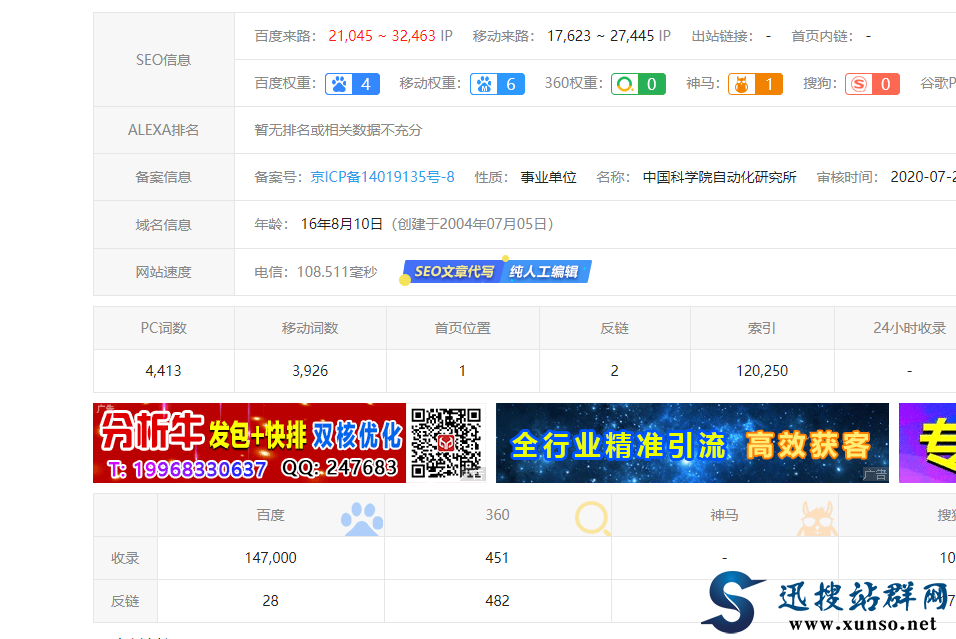Click the 反链 row label in engine table
This screenshot has width=956, height=639.
click(125, 601)
